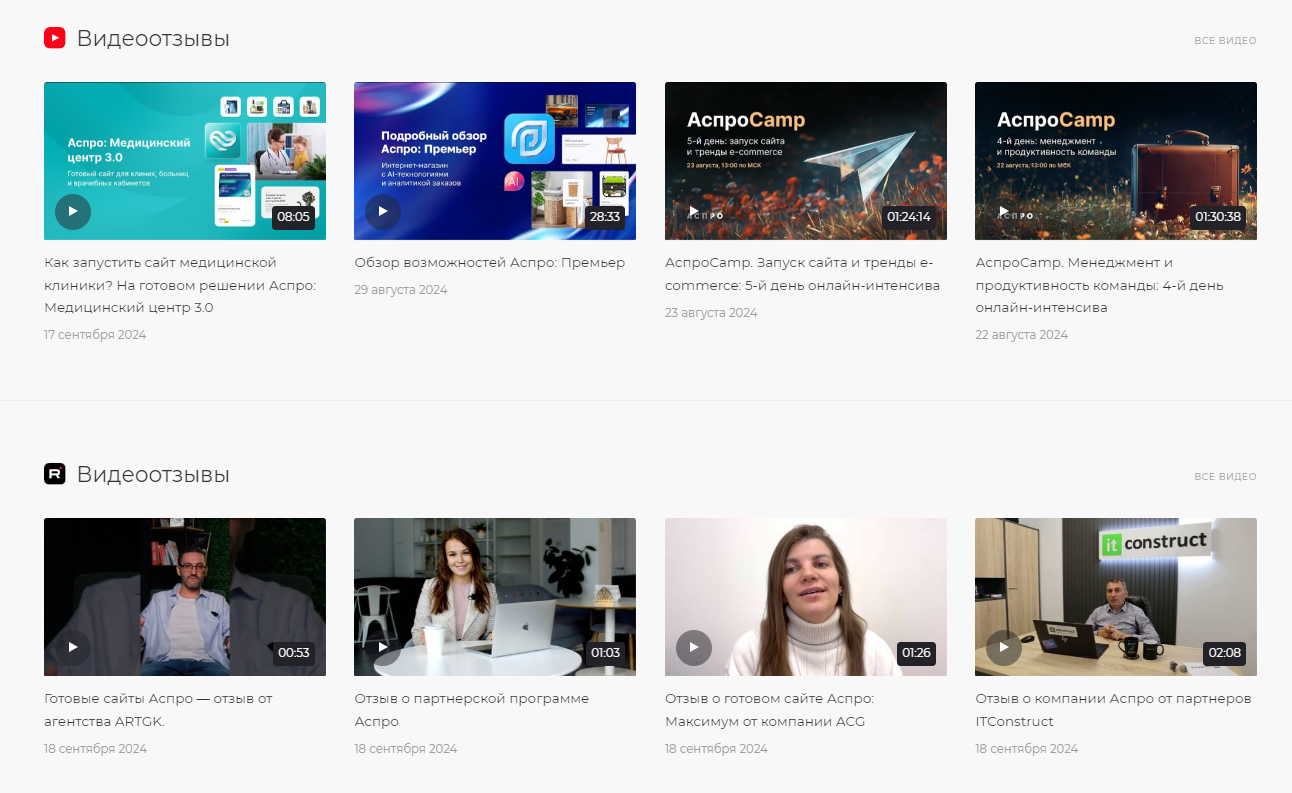
Task: Open the link Обзор возможностей Аспро: Премьер
Action: click(x=490, y=263)
